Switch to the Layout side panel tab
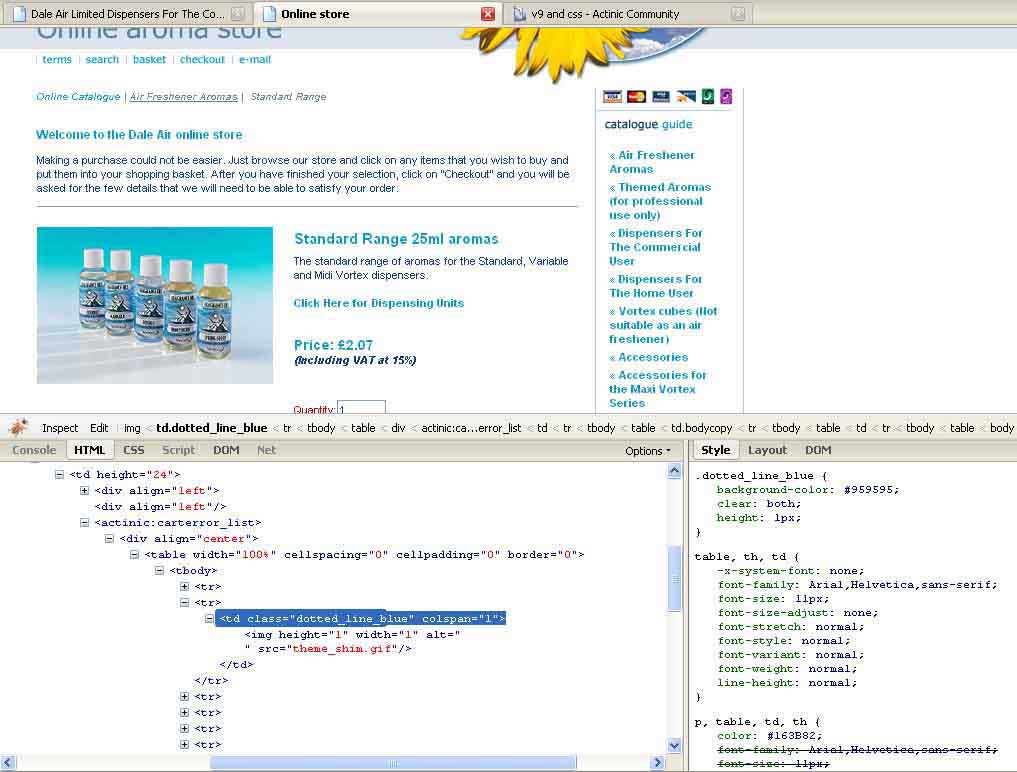This screenshot has width=1017, height=772. (767, 450)
